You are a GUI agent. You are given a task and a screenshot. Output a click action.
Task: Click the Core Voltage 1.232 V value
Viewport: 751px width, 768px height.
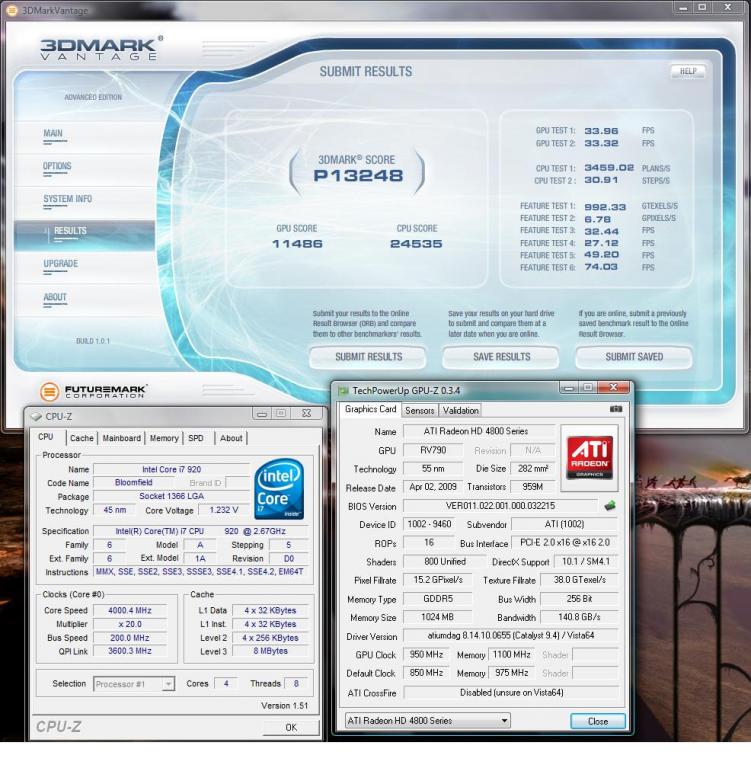tap(223, 510)
